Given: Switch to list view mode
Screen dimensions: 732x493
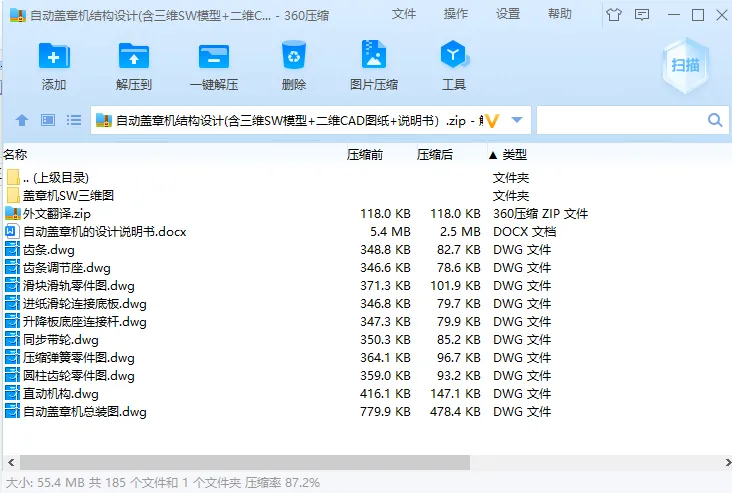Looking at the screenshot, I should click(x=74, y=120).
